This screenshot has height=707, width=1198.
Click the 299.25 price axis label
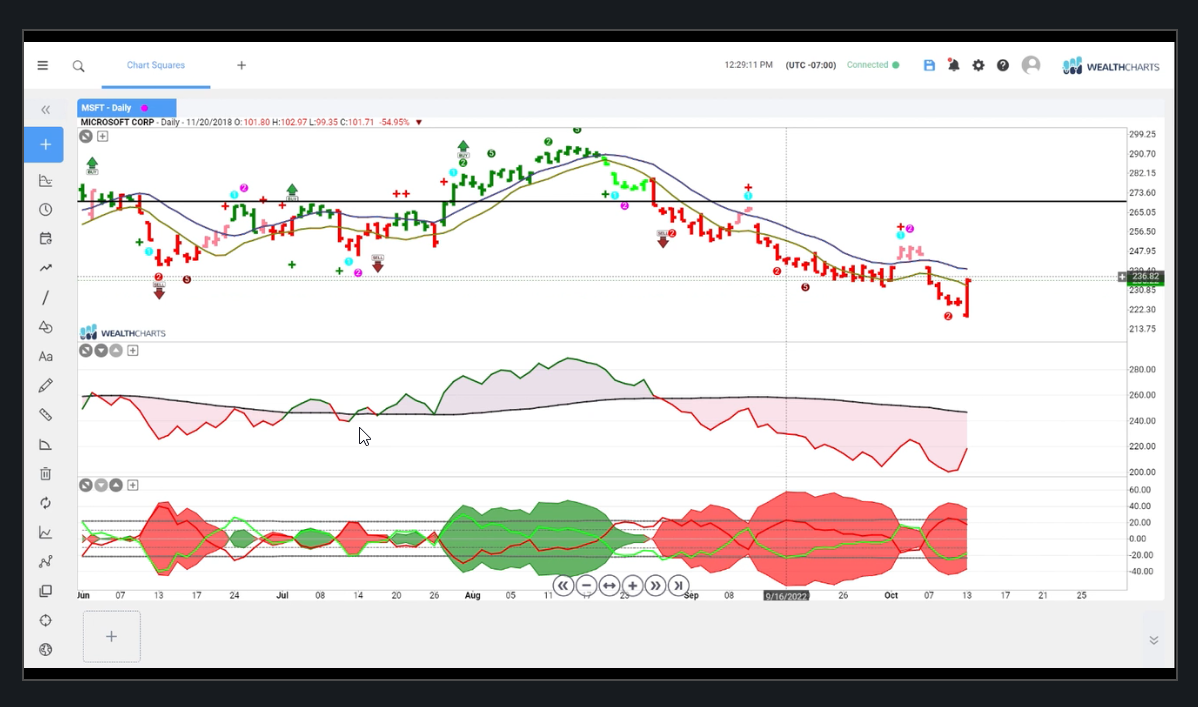tap(1142, 134)
